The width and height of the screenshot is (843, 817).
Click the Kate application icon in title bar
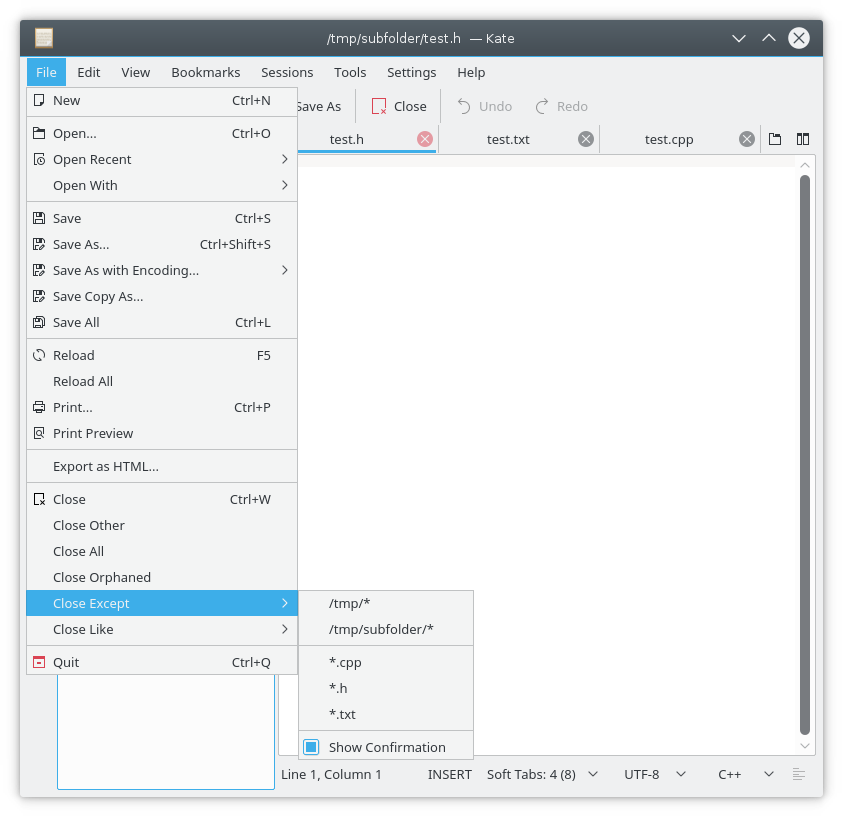tap(44, 38)
